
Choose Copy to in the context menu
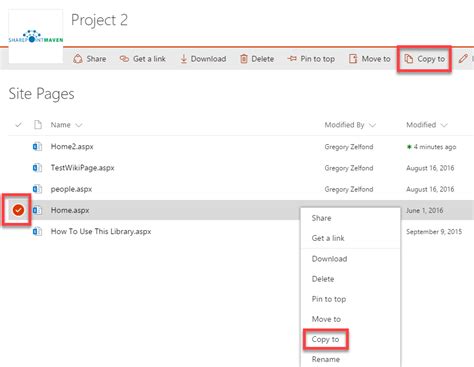tap(325, 339)
